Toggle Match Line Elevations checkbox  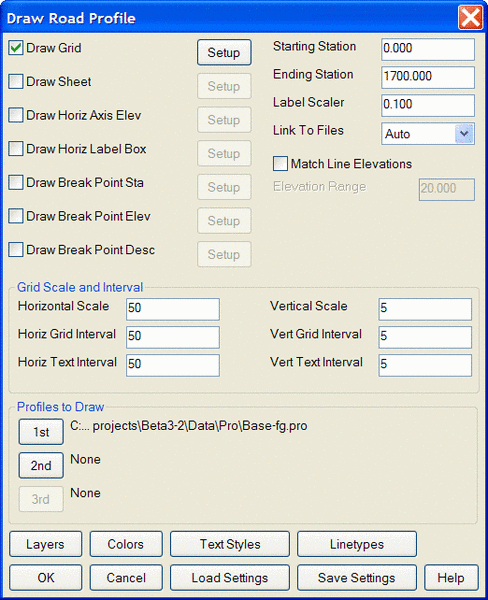click(280, 164)
